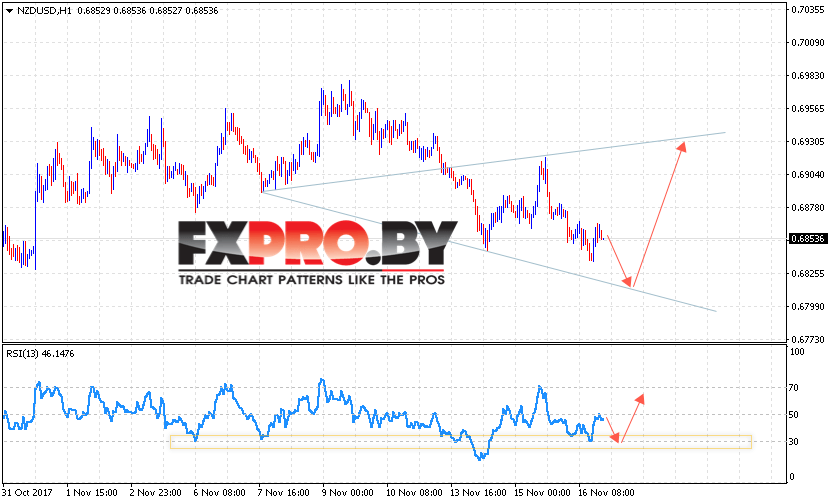Select the OHLC values 0.68529 0.68536 0.68527 0.68536

pyautogui.click(x=148, y=11)
